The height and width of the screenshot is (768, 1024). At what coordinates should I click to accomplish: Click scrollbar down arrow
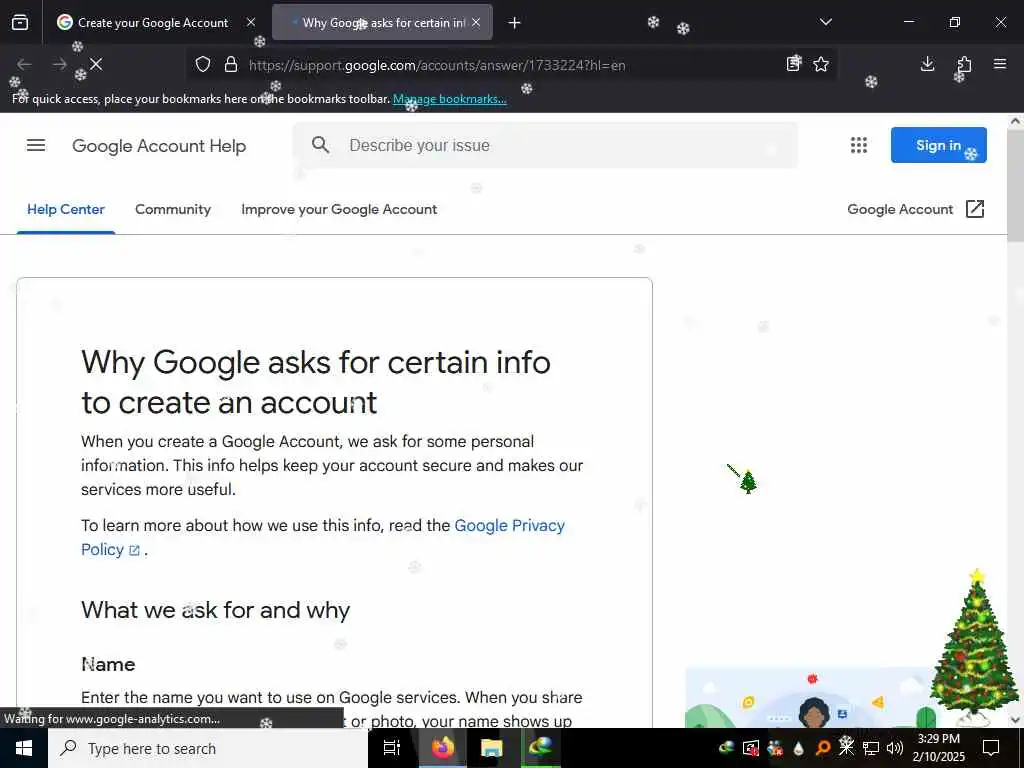pyautogui.click(x=1015, y=720)
